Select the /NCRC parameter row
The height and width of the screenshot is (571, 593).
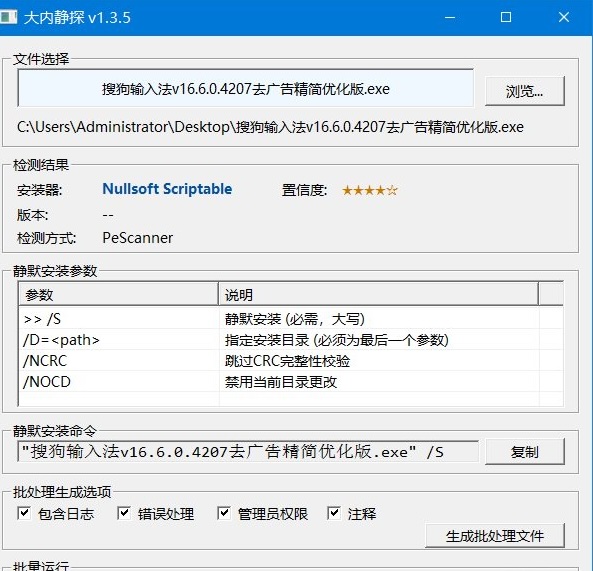tap(290, 360)
